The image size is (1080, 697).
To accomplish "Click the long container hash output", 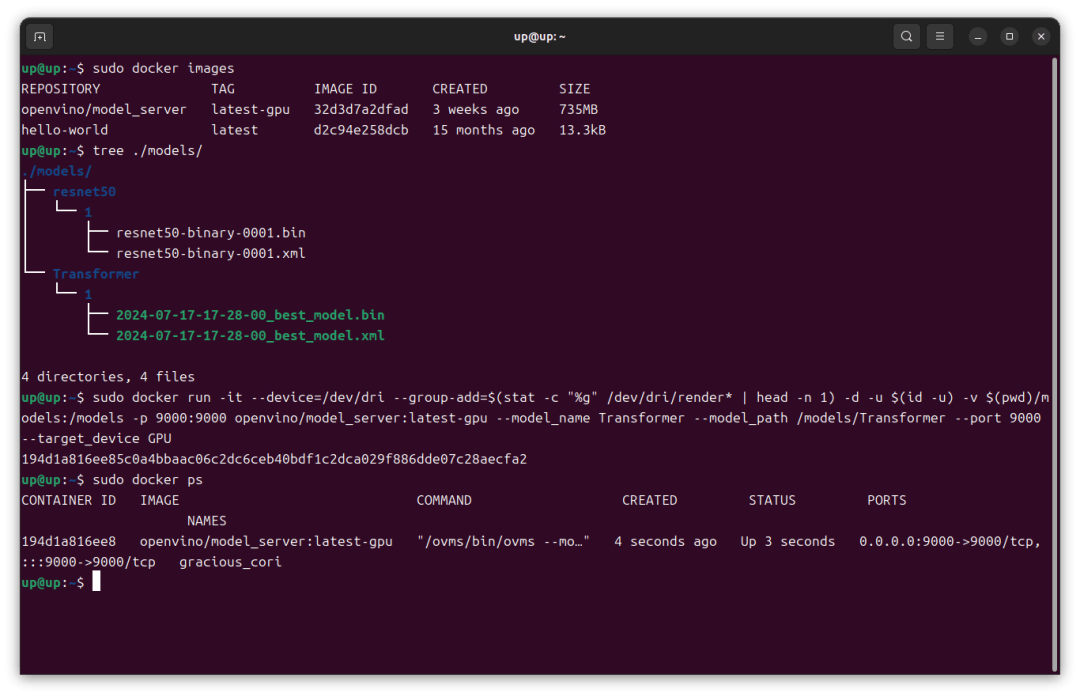I will [274, 459].
